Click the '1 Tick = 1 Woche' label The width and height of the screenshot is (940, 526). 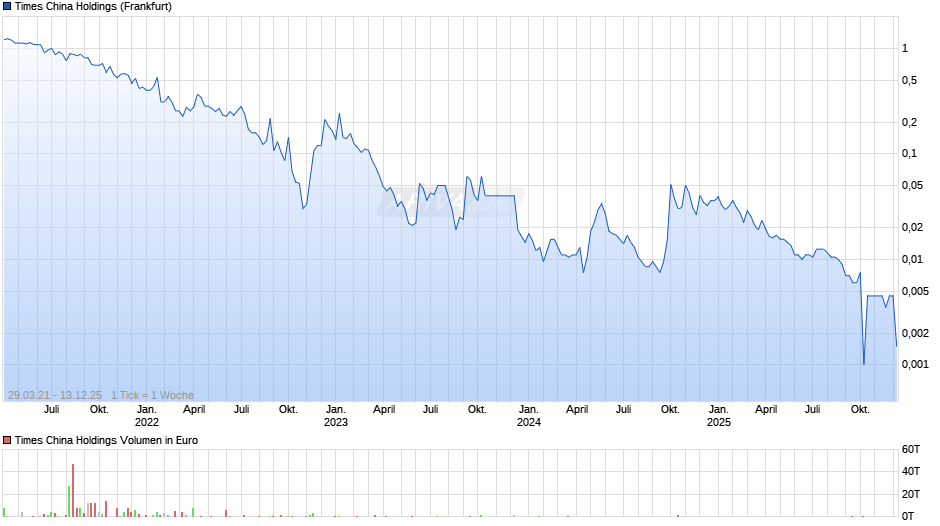[152, 395]
